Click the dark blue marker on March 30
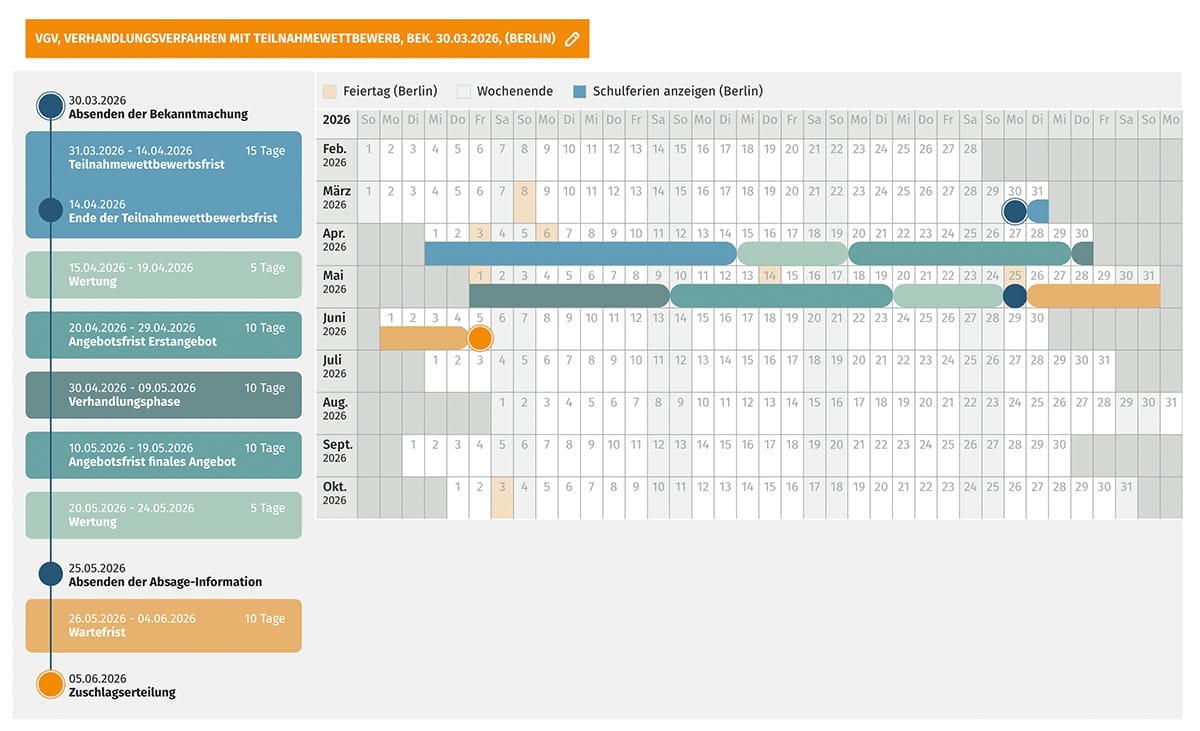Viewport: 1200px width, 731px height. [1015, 211]
